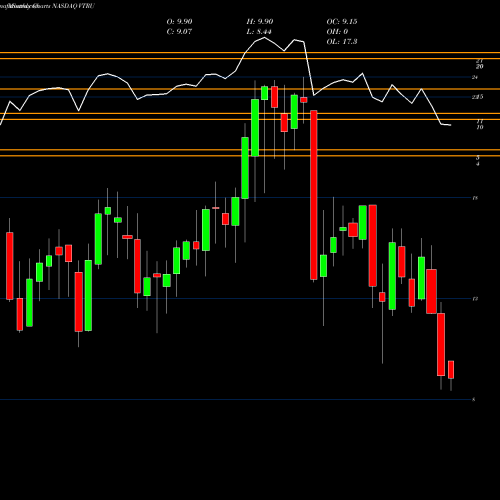The image size is (500, 500).
Task: Click the 'OC: 9.15' value
Action: 342,22
